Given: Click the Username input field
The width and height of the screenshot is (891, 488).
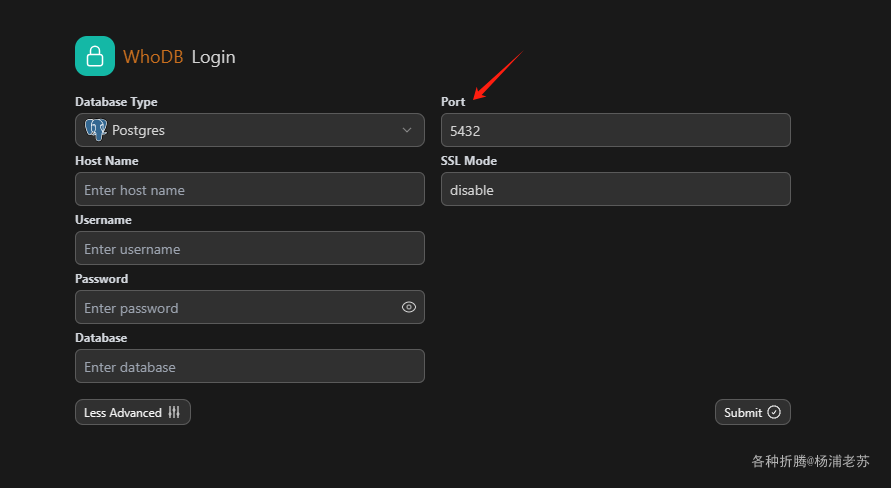Looking at the screenshot, I should coord(249,249).
